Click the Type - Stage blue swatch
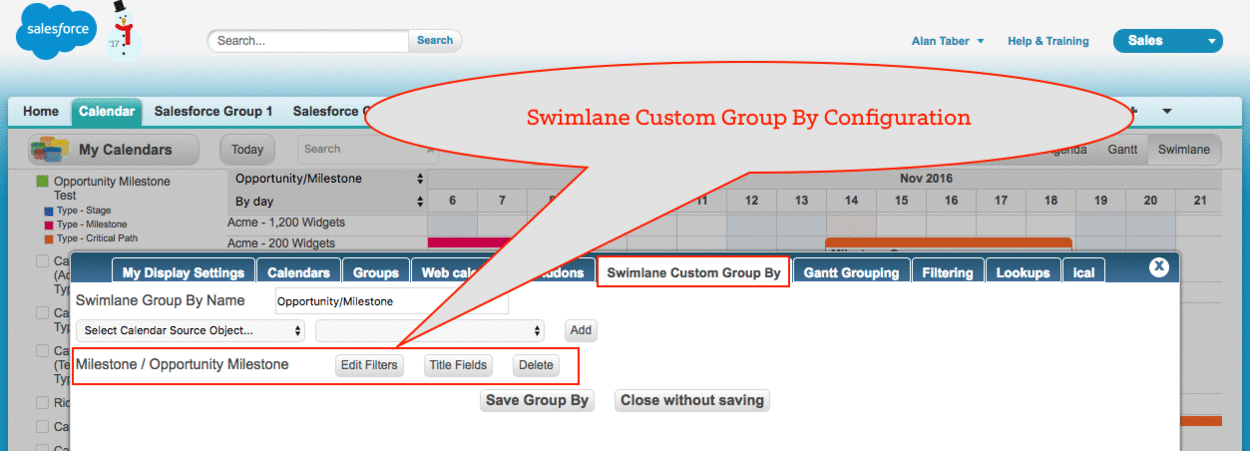 [48, 211]
